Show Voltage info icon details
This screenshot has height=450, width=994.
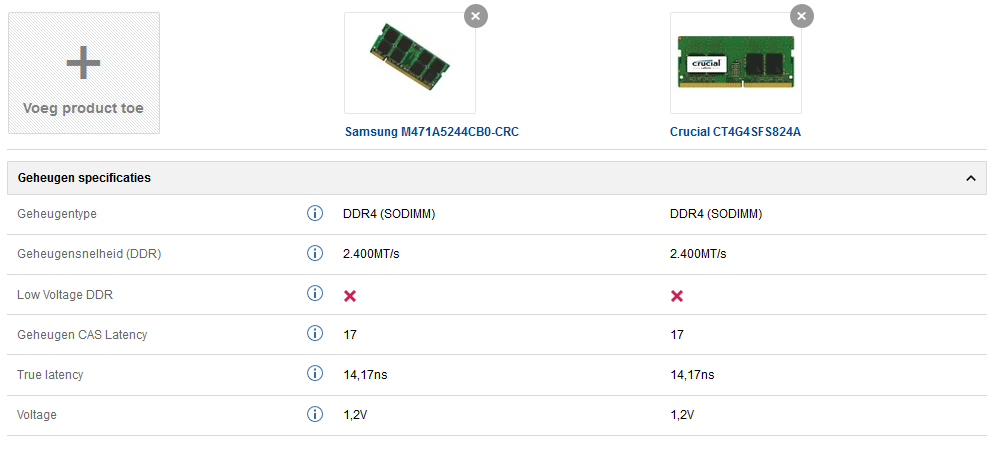[x=315, y=414]
